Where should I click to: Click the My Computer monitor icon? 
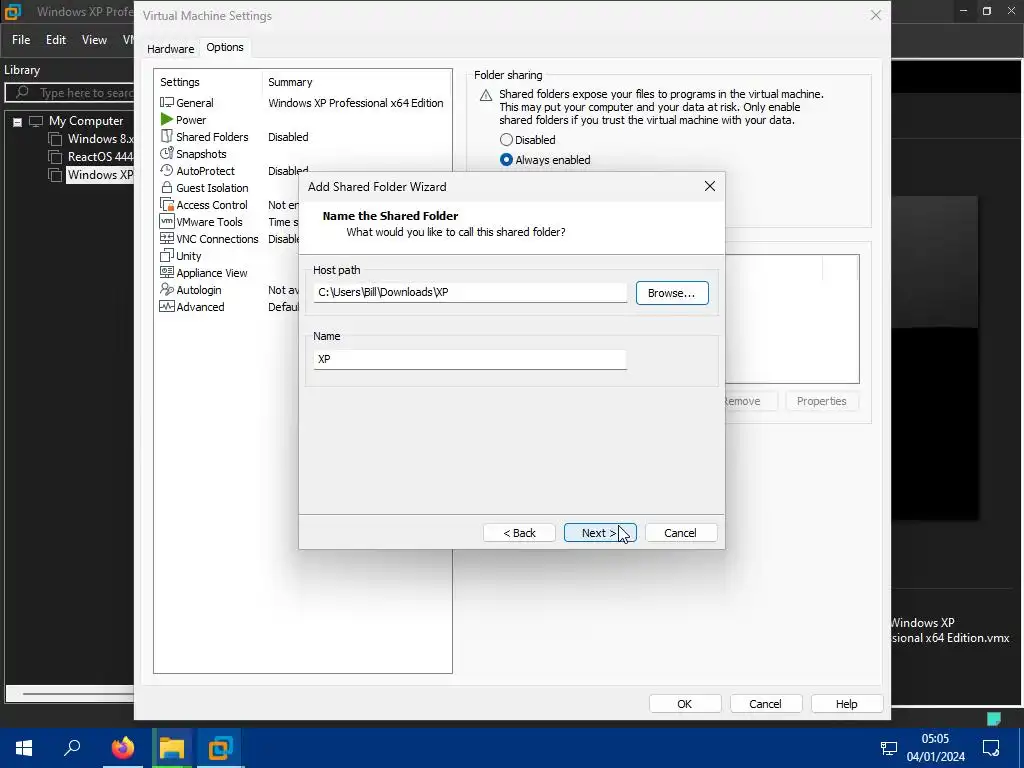[36, 121]
